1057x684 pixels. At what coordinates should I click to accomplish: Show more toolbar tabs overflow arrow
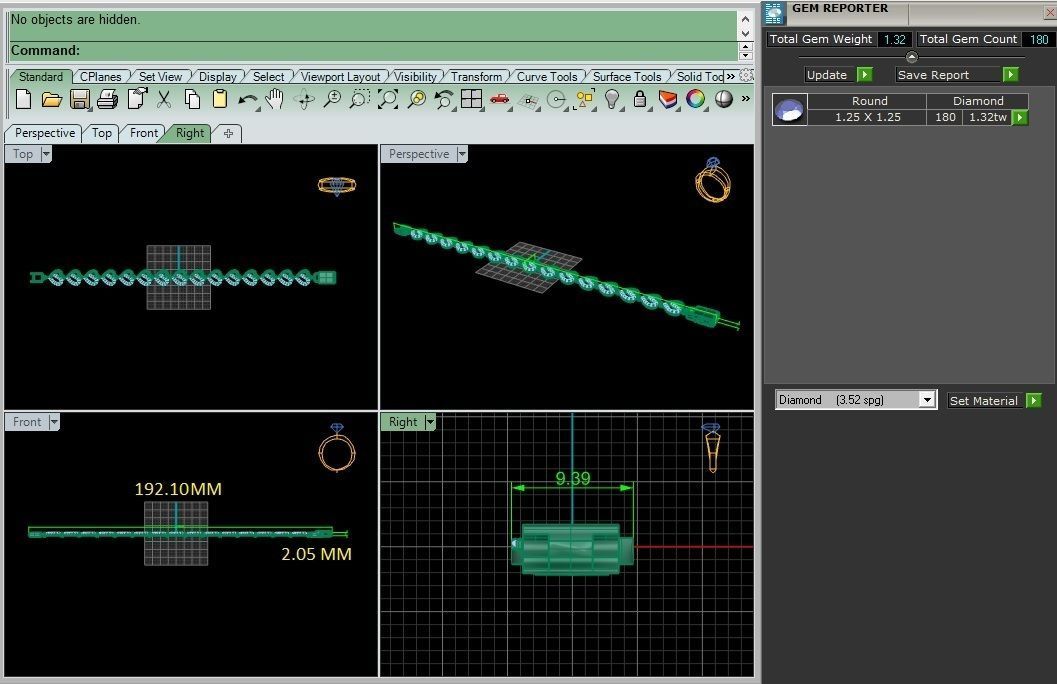pos(731,76)
